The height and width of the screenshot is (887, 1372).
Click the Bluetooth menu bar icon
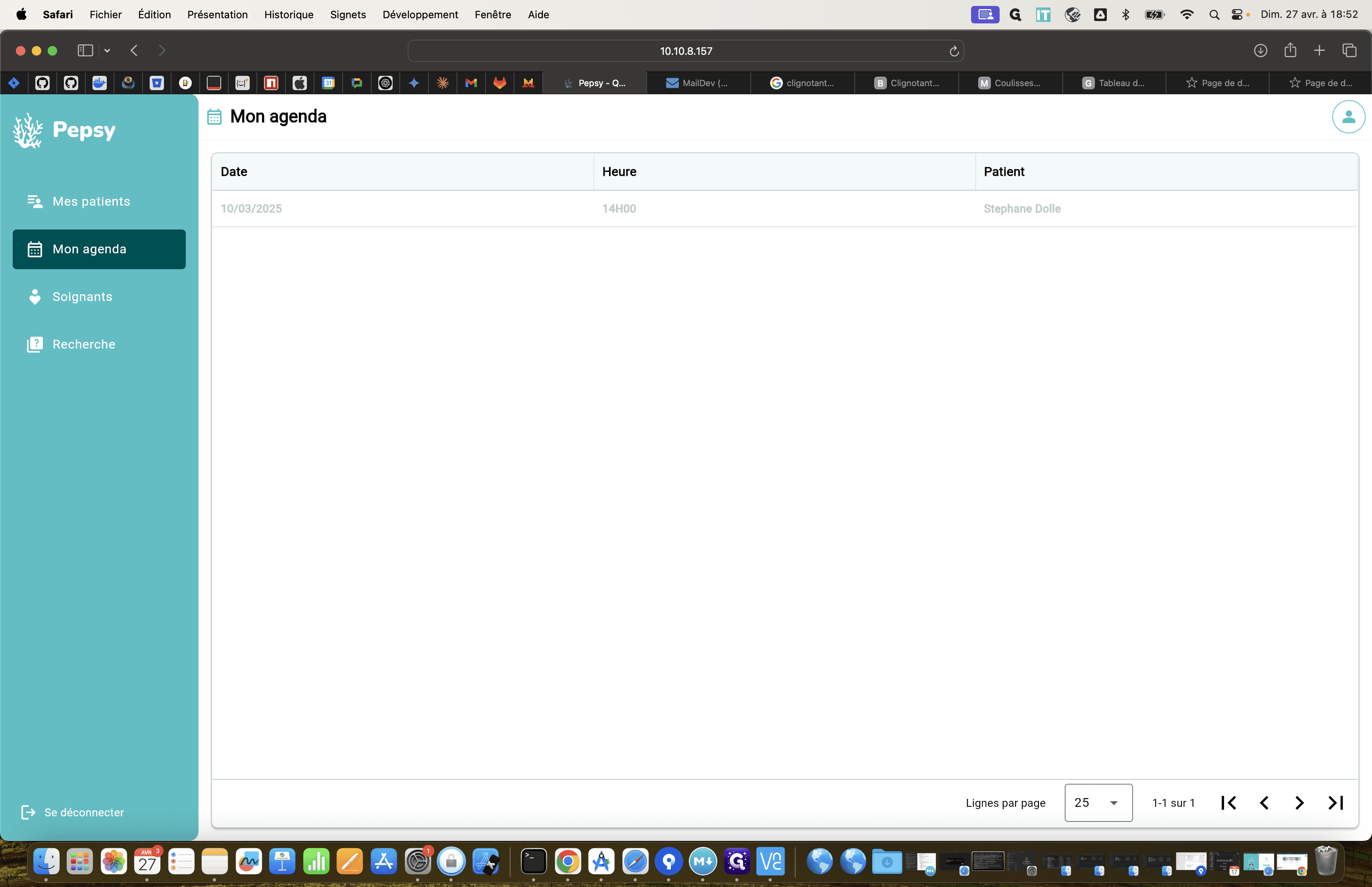point(1125,15)
